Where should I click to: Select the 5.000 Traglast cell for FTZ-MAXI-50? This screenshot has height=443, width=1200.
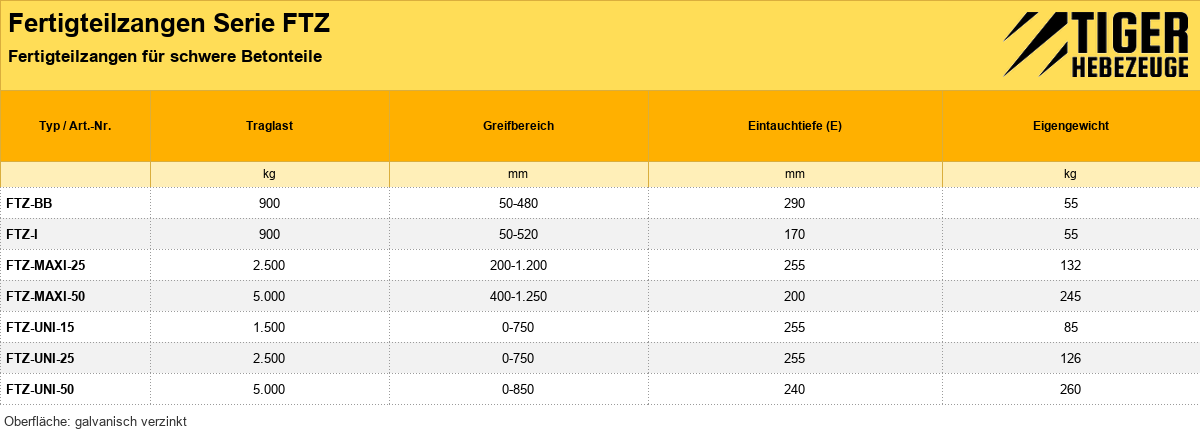(269, 296)
